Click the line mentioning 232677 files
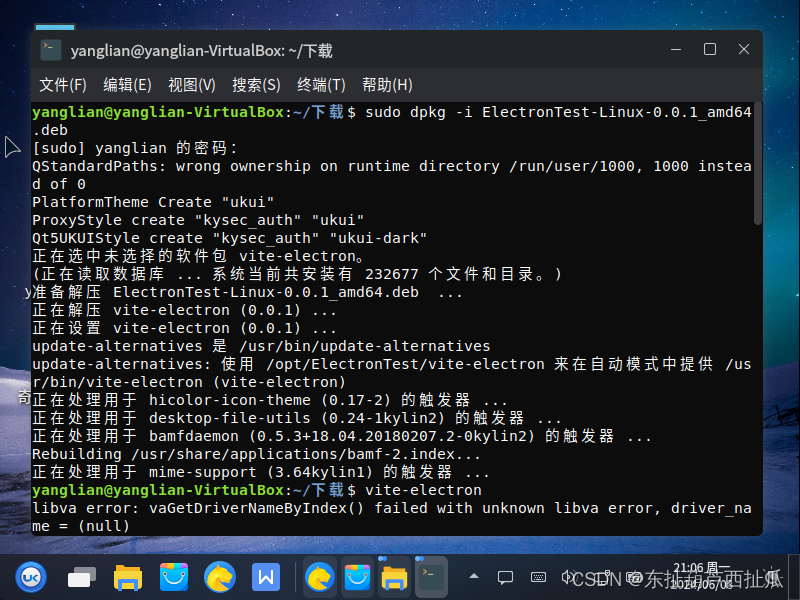 coord(297,274)
